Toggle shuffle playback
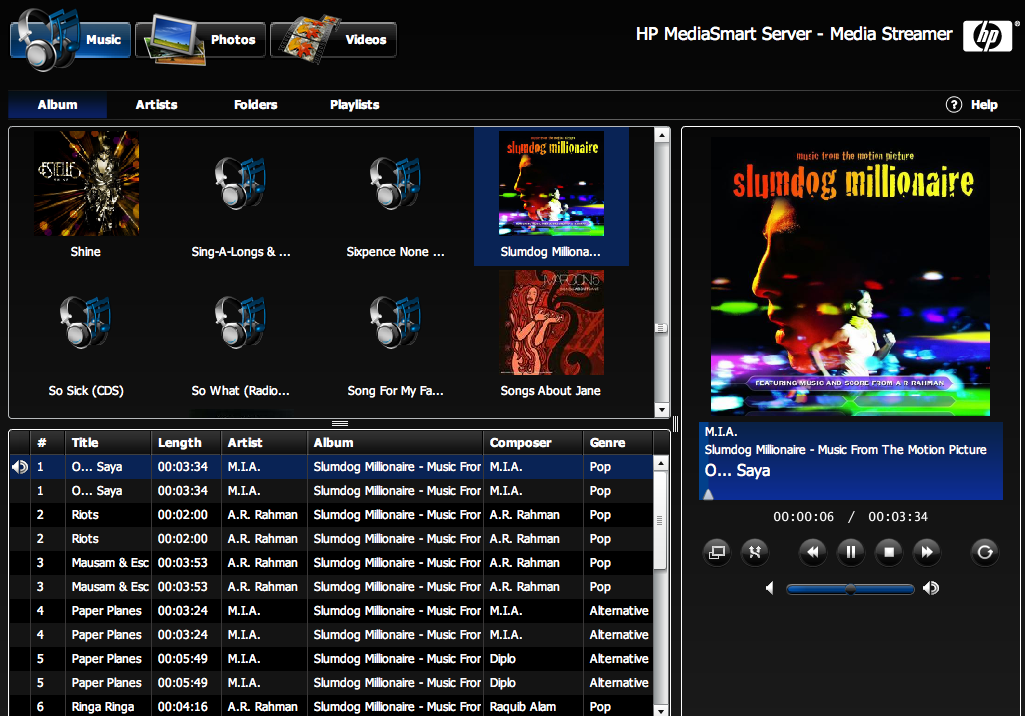Image resolution: width=1025 pixels, height=716 pixels. click(755, 553)
